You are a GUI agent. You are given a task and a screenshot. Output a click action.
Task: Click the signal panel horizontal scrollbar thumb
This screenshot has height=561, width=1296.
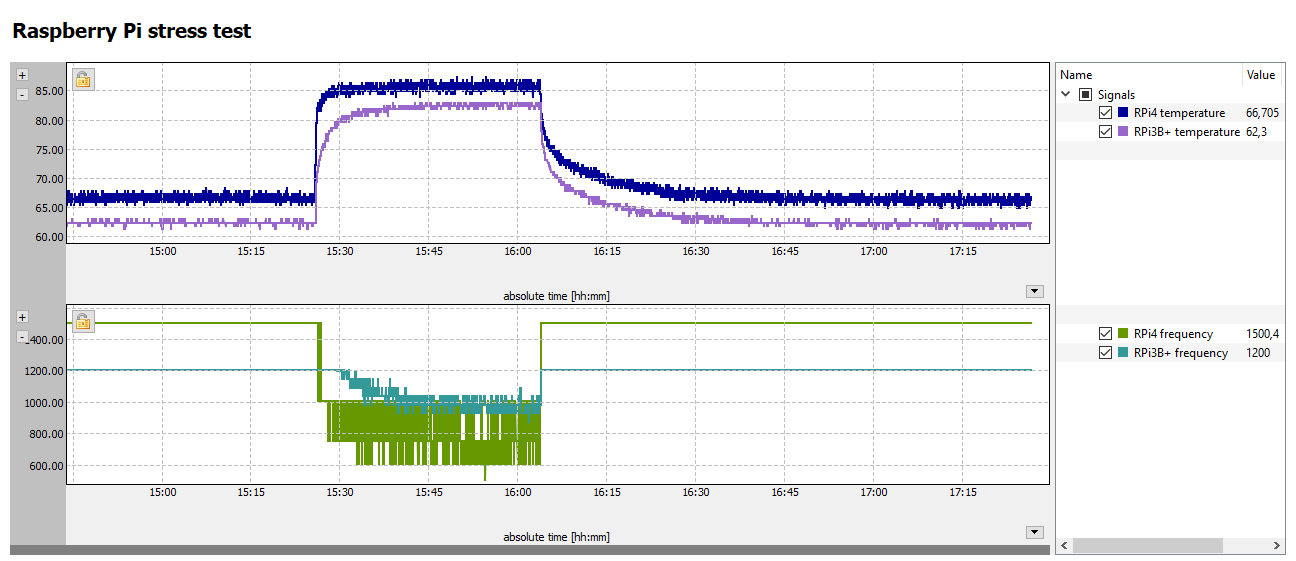[x=1148, y=546]
